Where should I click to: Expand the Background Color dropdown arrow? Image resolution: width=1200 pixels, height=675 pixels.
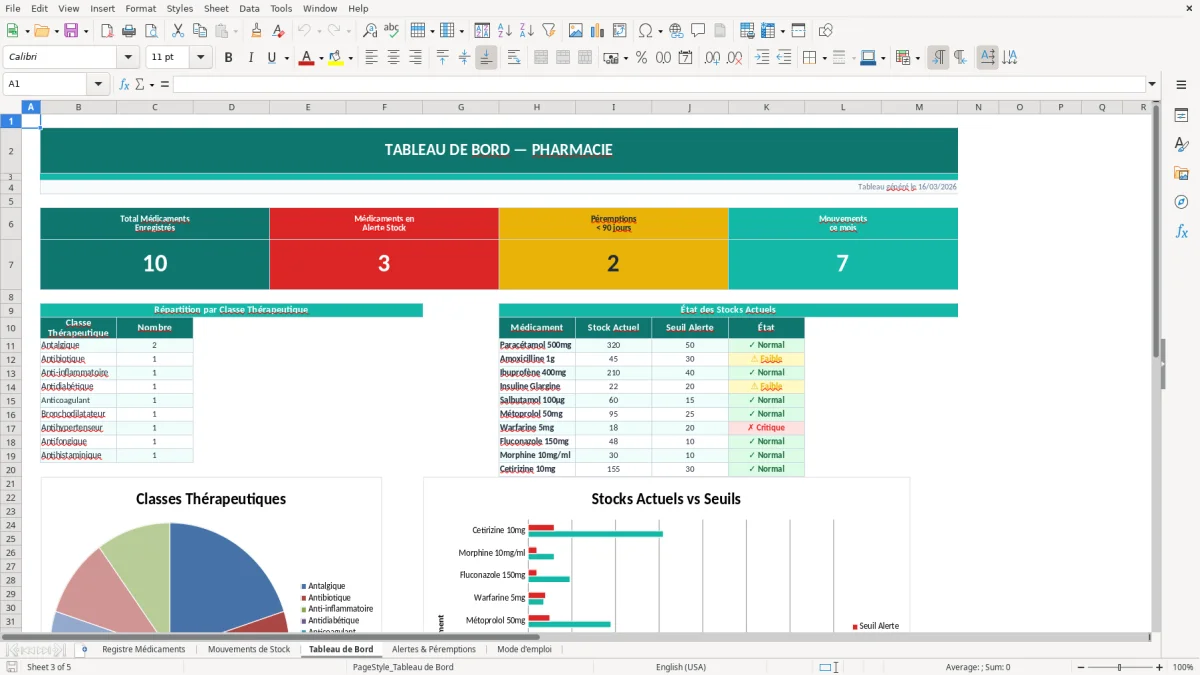[349, 58]
